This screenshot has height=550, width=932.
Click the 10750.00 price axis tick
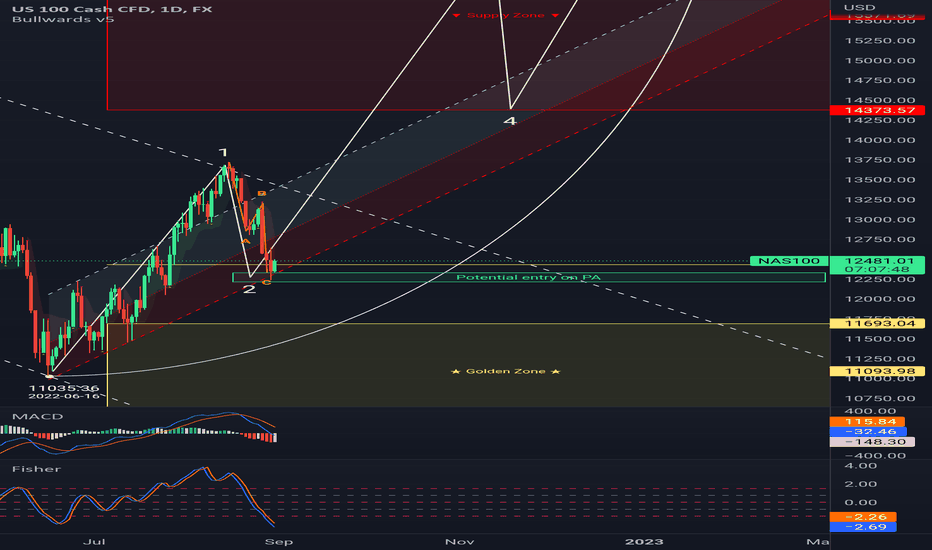pyautogui.click(x=880, y=398)
